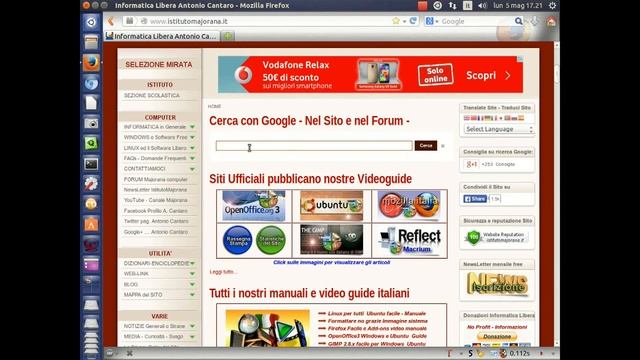The image size is (640, 360).
Task: Click the close X icon in add-on bar
Action: click(x=129, y=353)
